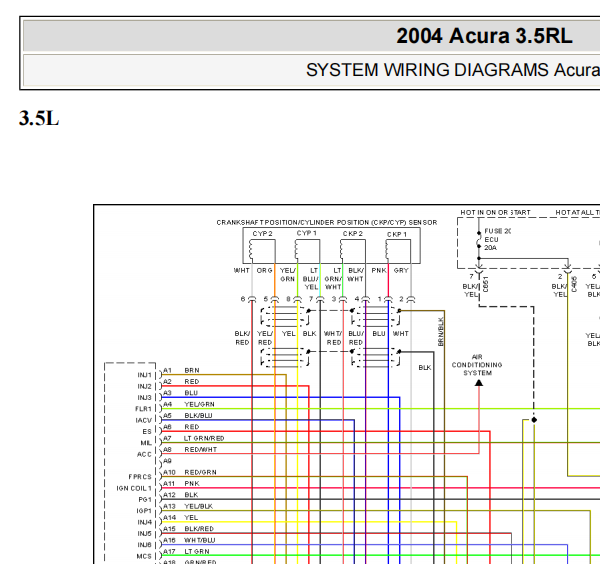This screenshot has height=564, width=600.
Task: Click the "INJ5" signal name
Action: tap(145, 534)
